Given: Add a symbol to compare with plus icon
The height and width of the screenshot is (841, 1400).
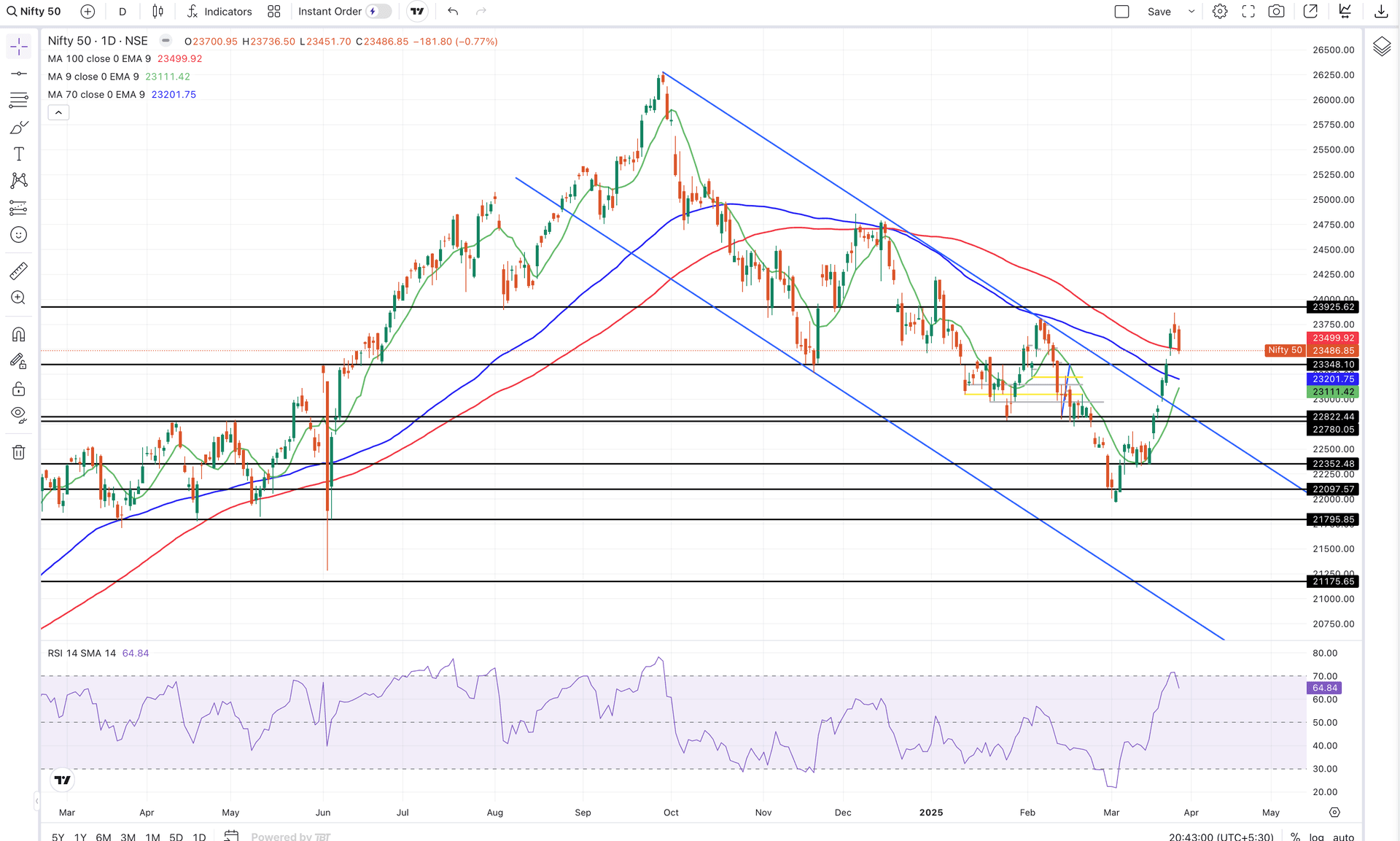Looking at the screenshot, I should point(87,12).
